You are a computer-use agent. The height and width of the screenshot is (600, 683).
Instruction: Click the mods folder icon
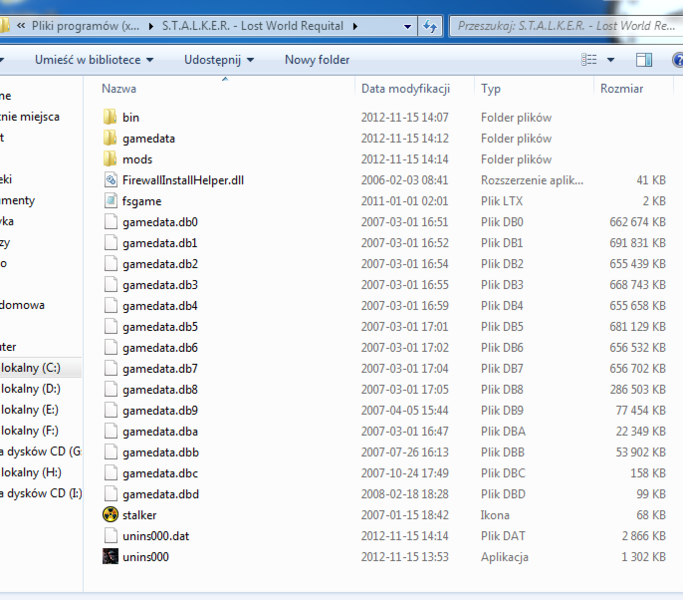pyautogui.click(x=110, y=159)
